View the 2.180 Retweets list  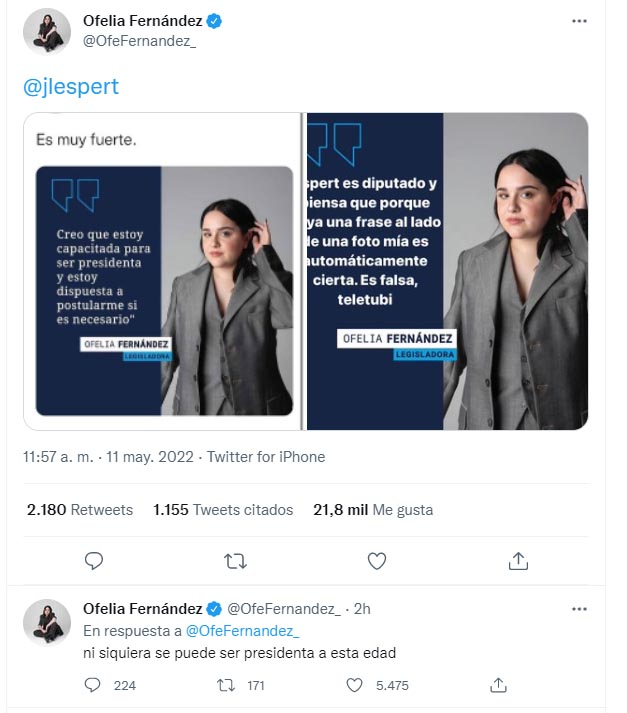(80, 510)
